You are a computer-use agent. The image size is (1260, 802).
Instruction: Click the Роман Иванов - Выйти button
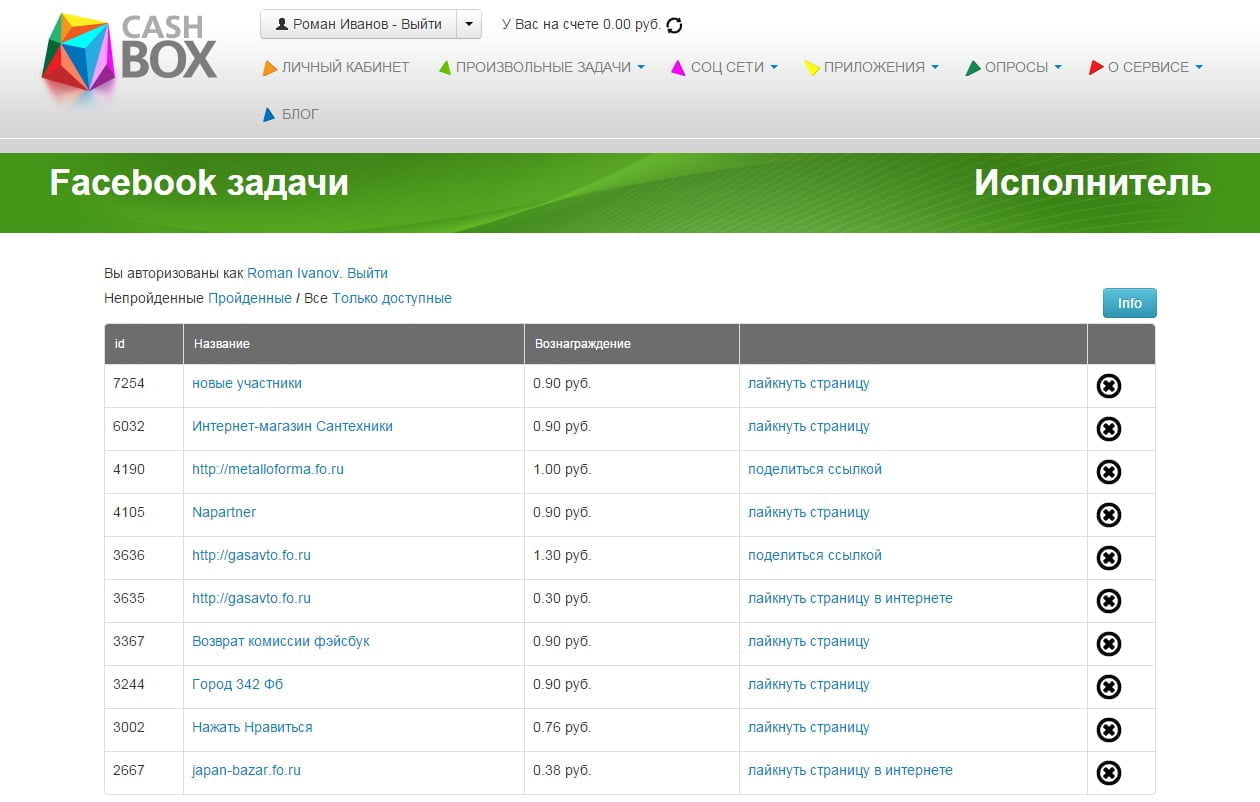(x=358, y=24)
